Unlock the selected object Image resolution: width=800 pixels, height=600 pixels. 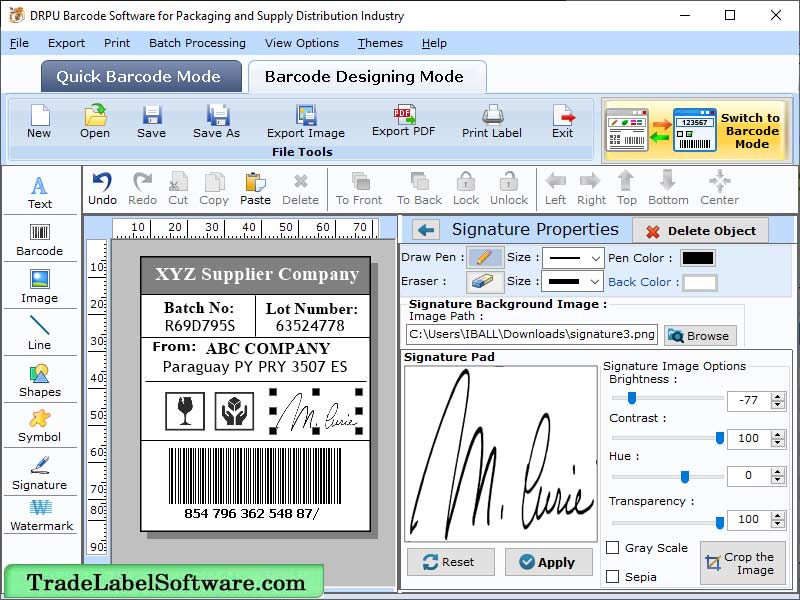[509, 188]
